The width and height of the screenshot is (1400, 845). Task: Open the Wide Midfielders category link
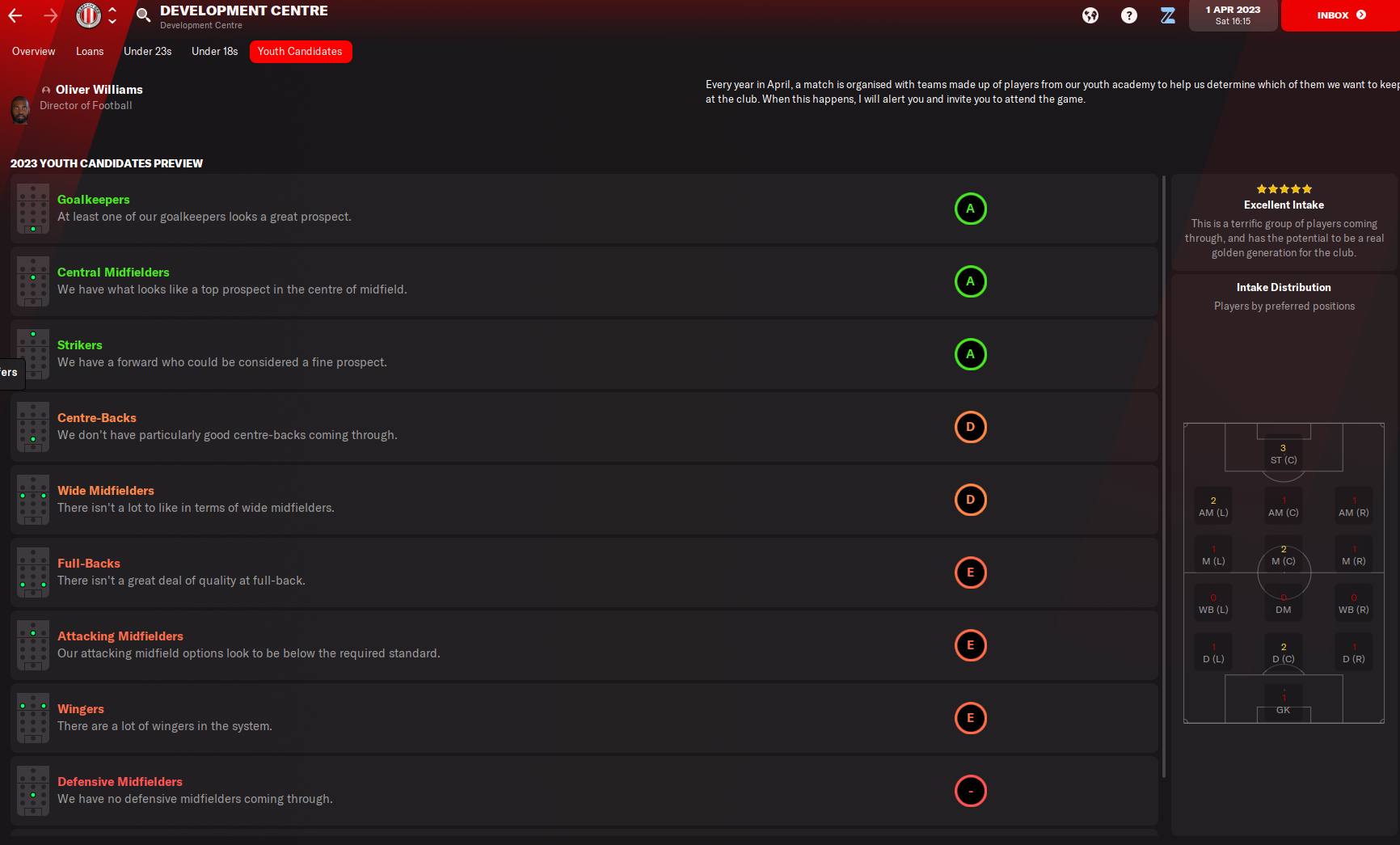(x=106, y=491)
